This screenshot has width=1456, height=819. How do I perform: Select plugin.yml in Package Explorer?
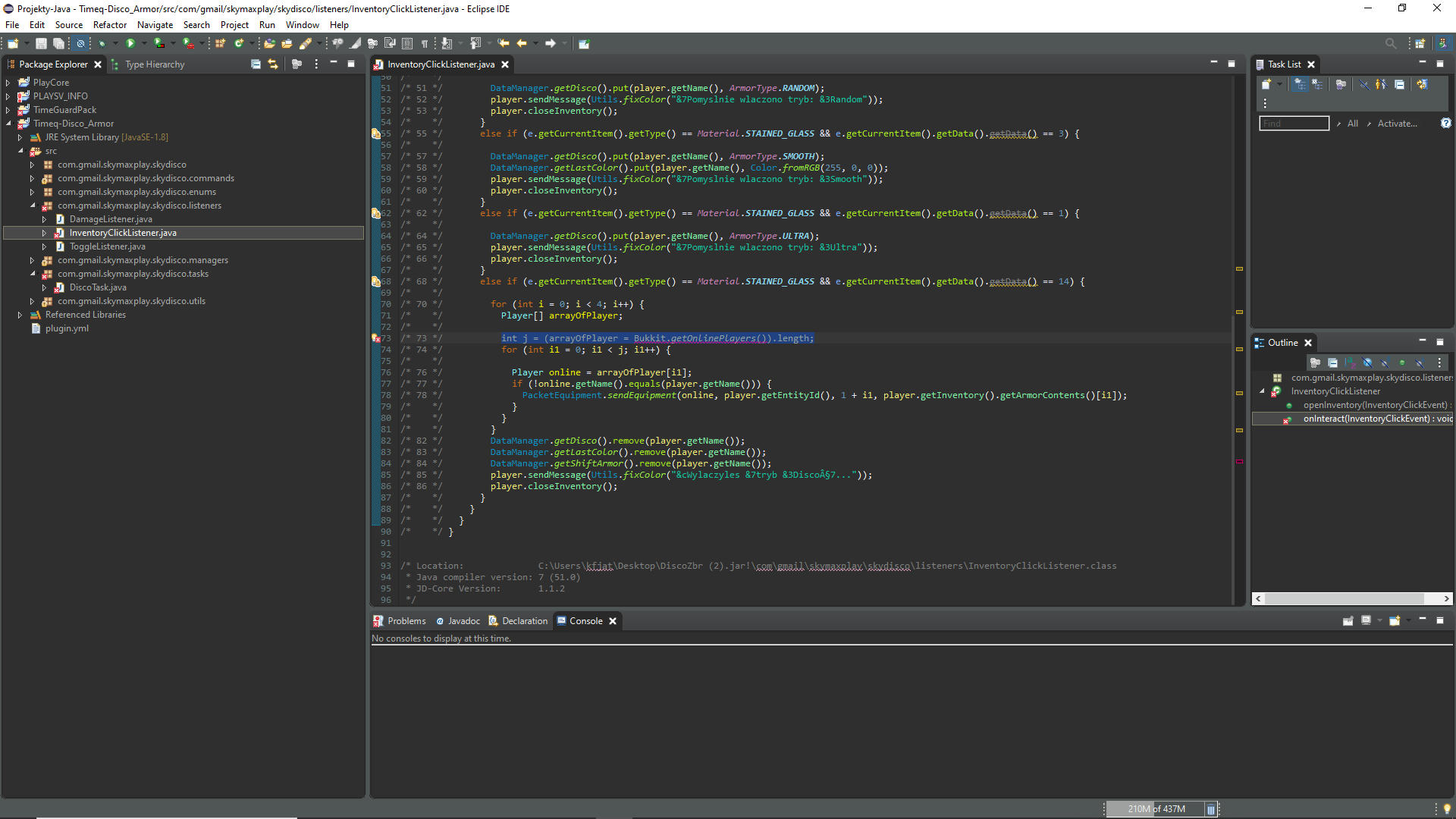67,328
